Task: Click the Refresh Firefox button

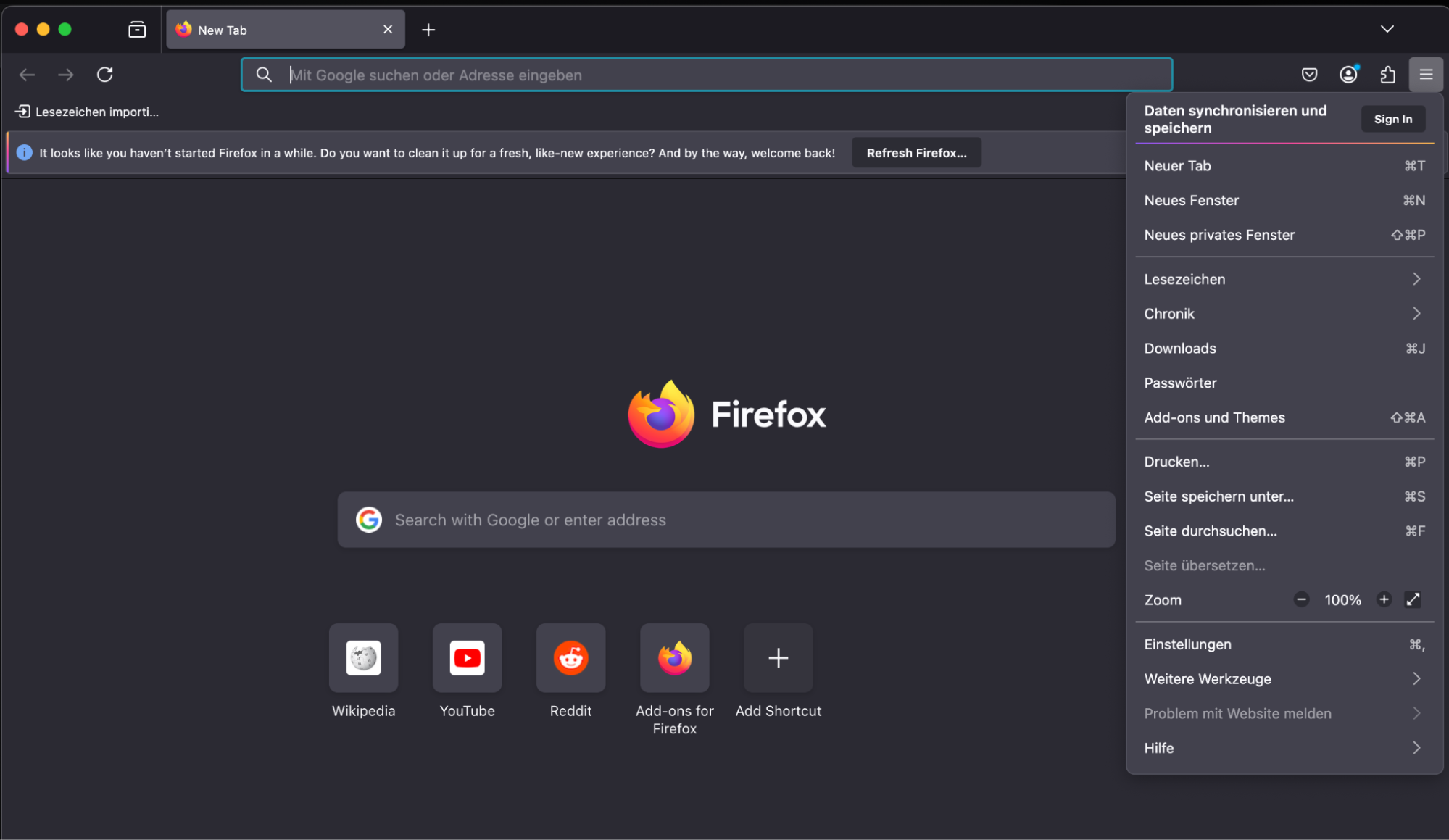Action: tap(916, 152)
